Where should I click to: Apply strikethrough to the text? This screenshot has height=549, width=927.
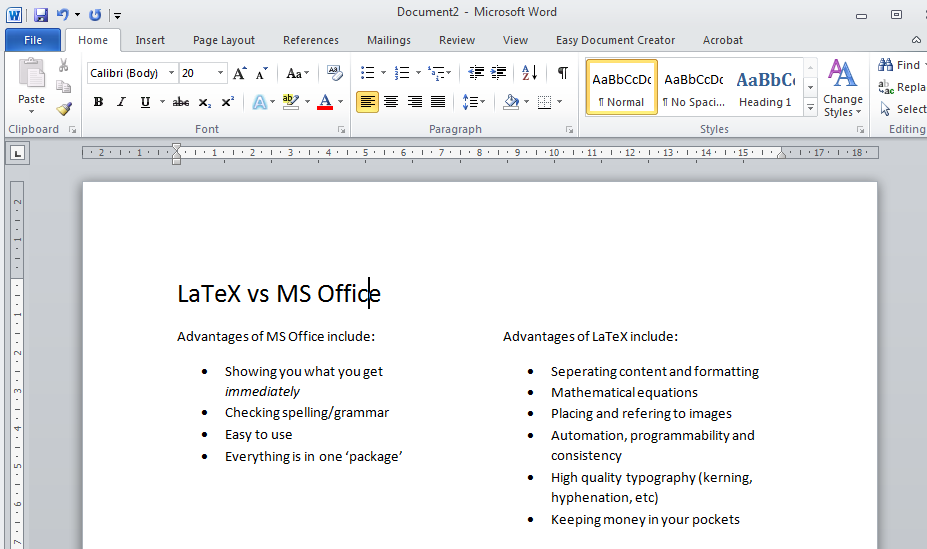(x=180, y=102)
